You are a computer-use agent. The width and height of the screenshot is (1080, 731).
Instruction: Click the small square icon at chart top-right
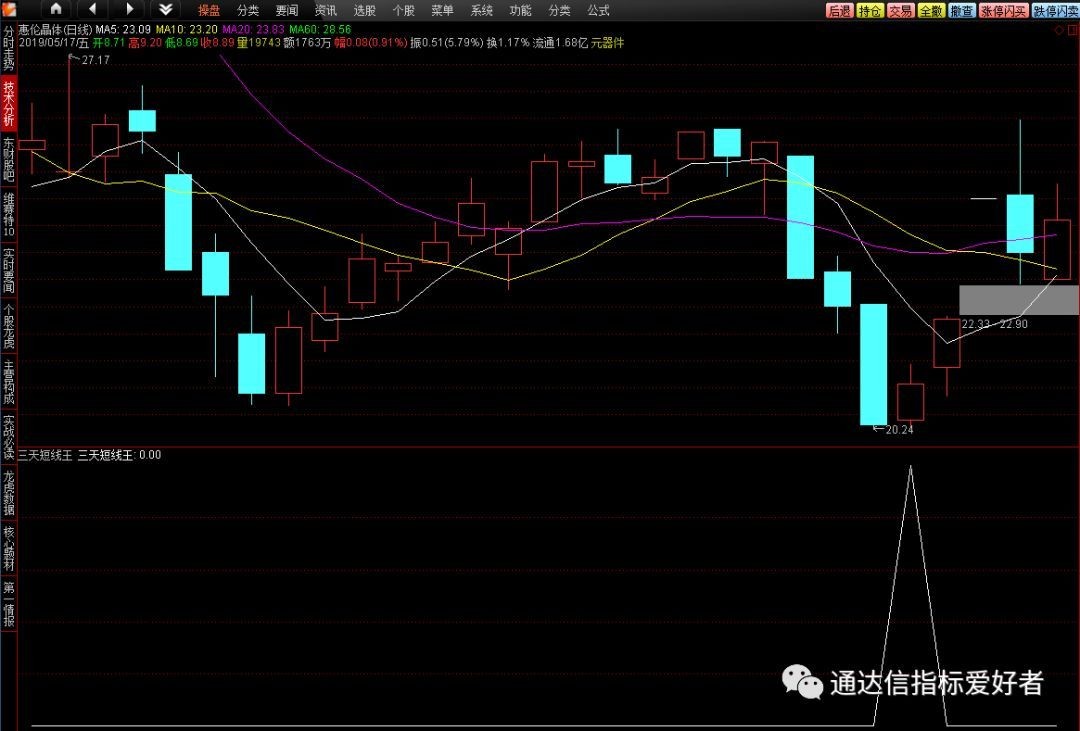click(1071, 31)
